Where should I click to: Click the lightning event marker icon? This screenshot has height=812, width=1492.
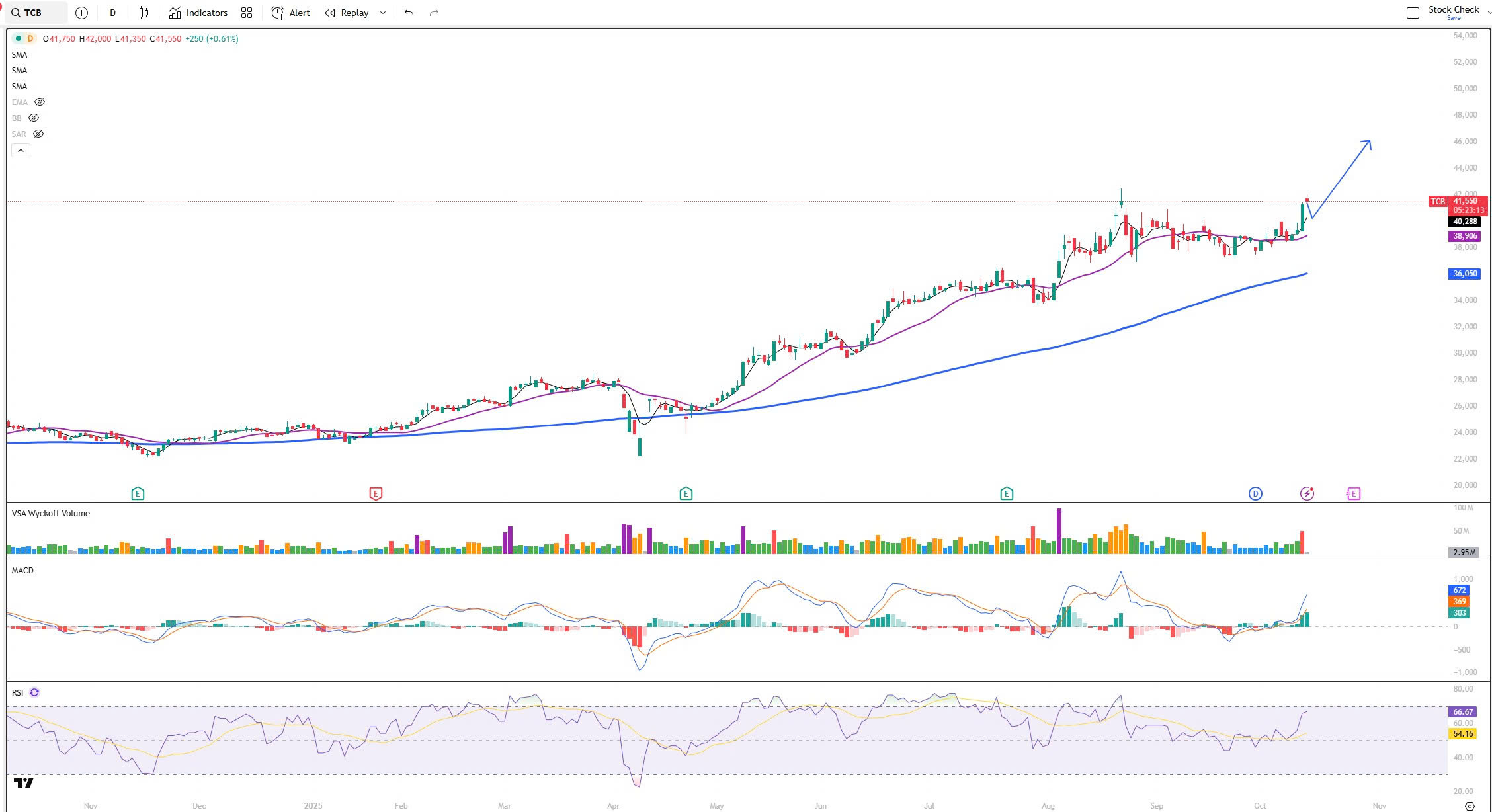click(1307, 493)
